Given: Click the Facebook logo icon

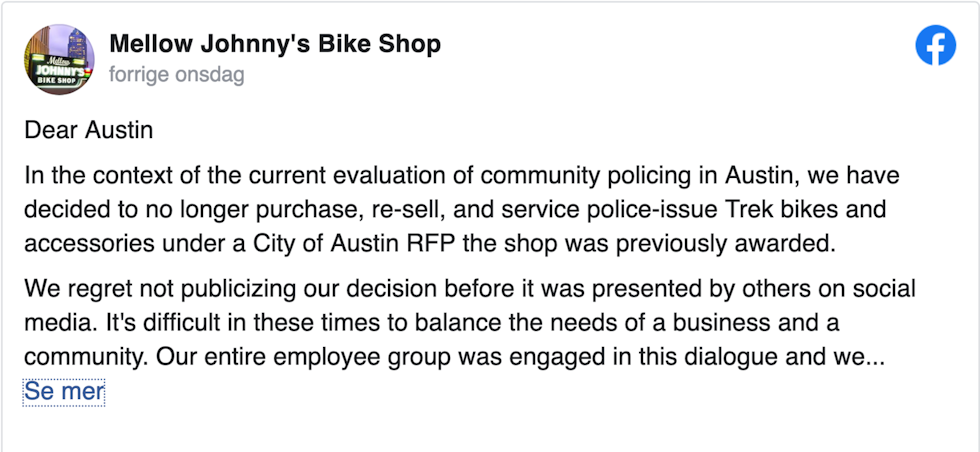Looking at the screenshot, I should point(936,45).
